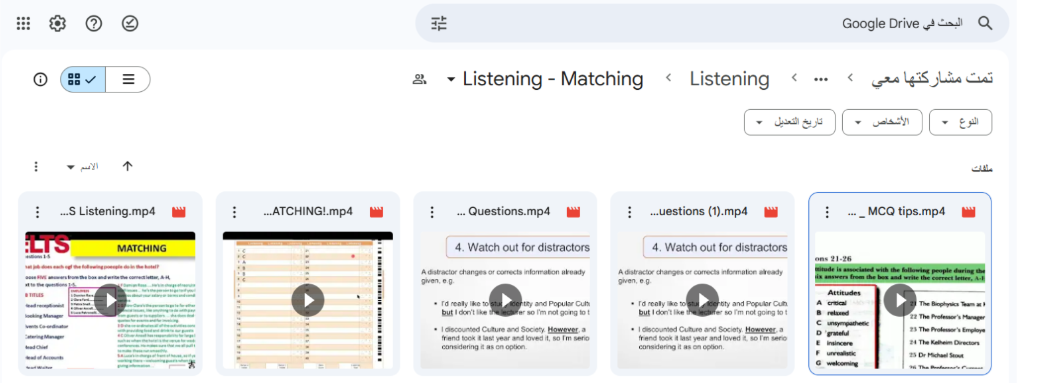Open the Google apps grid icon
The height and width of the screenshot is (383, 1052).
coord(23,23)
